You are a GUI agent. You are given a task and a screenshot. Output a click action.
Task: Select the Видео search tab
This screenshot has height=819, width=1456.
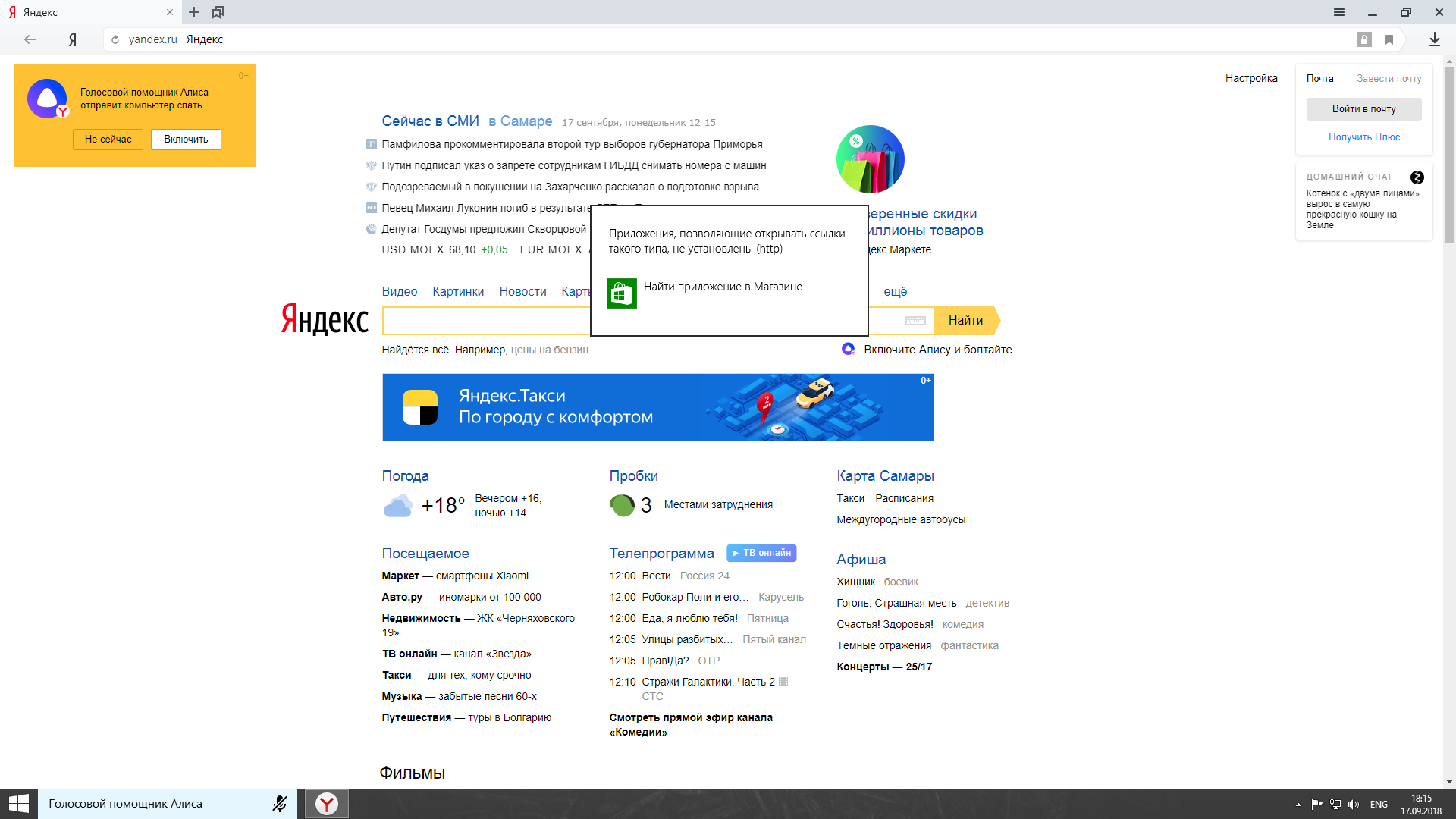tap(400, 292)
